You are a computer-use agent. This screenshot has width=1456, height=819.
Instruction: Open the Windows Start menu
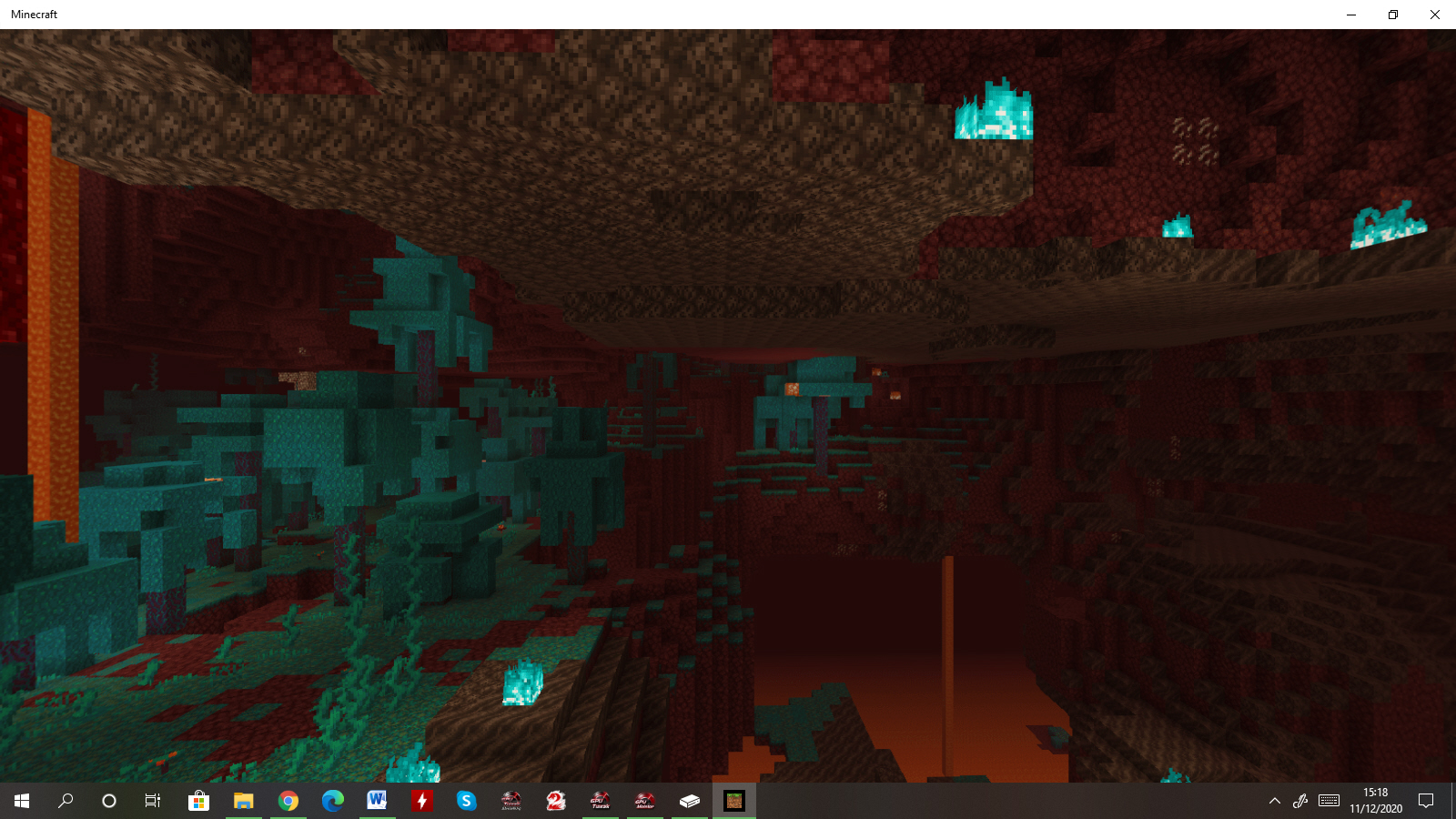[x=22, y=801]
